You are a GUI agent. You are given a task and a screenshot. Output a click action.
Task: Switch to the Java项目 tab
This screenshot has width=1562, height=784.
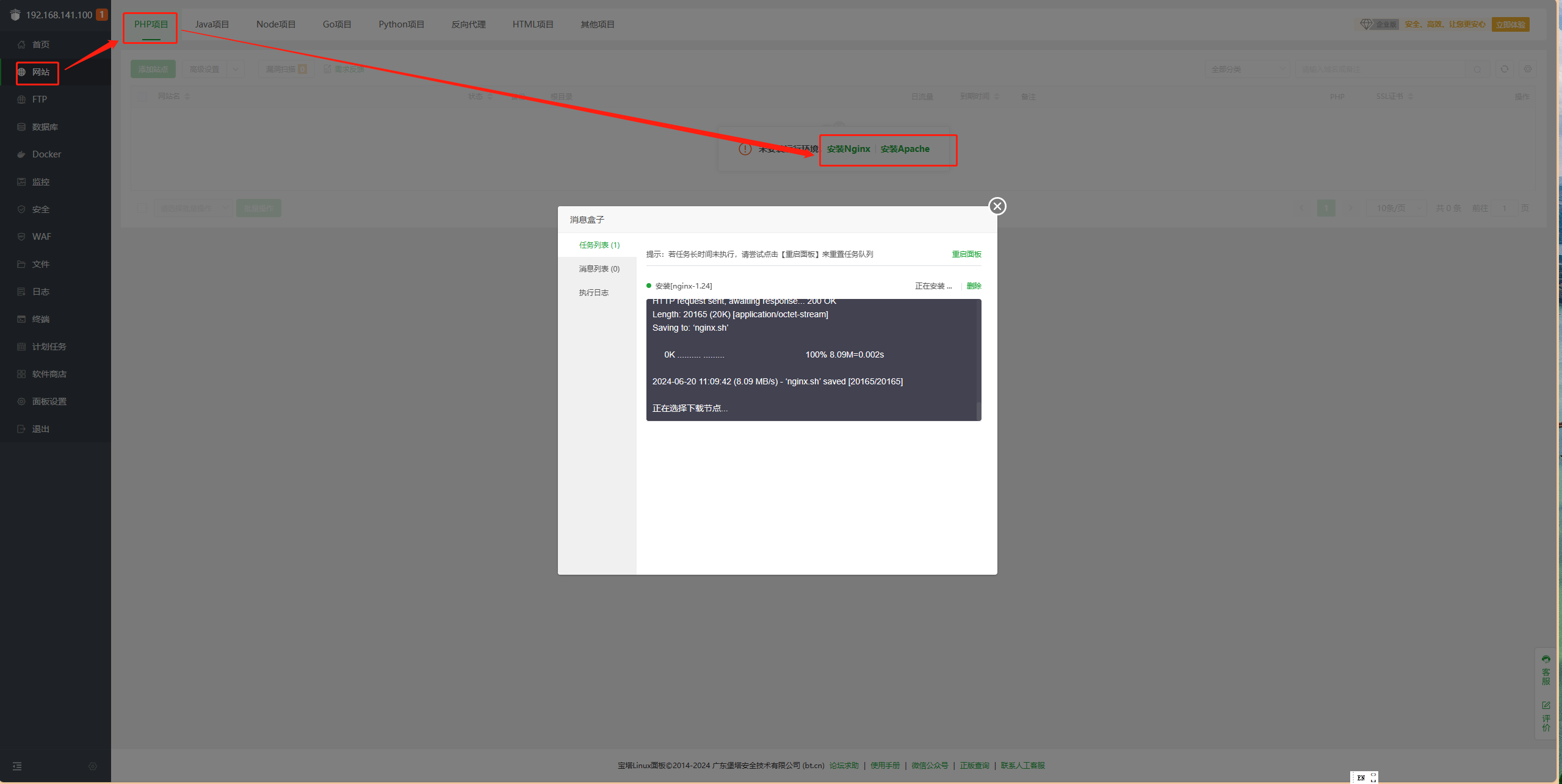(212, 24)
